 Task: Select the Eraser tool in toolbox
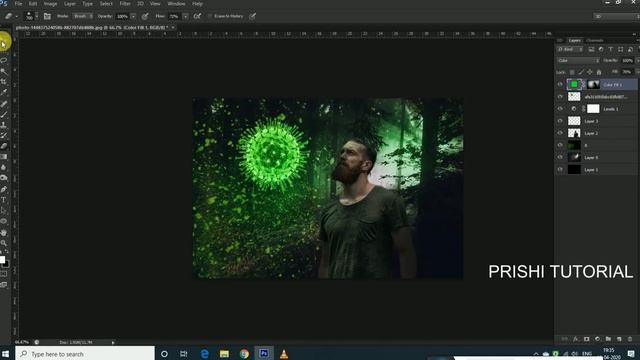tap(4, 146)
